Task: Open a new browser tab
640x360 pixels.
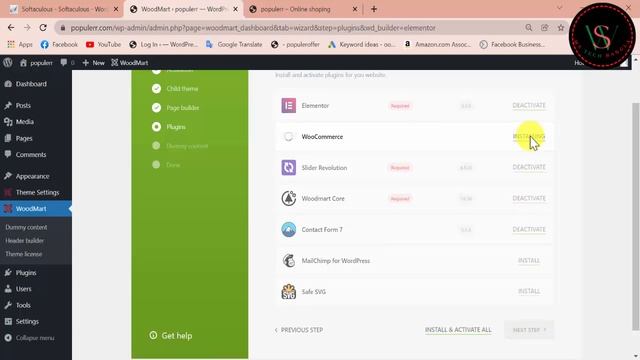Action: (374, 9)
